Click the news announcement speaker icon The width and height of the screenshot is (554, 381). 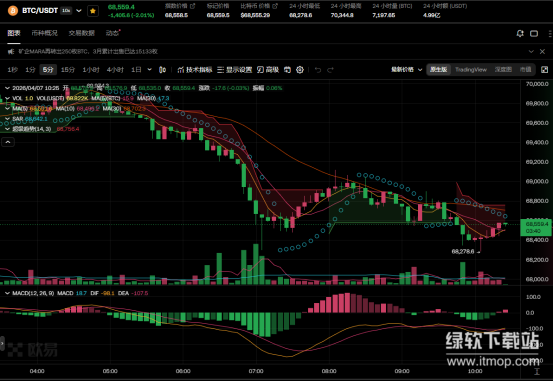tap(11, 52)
